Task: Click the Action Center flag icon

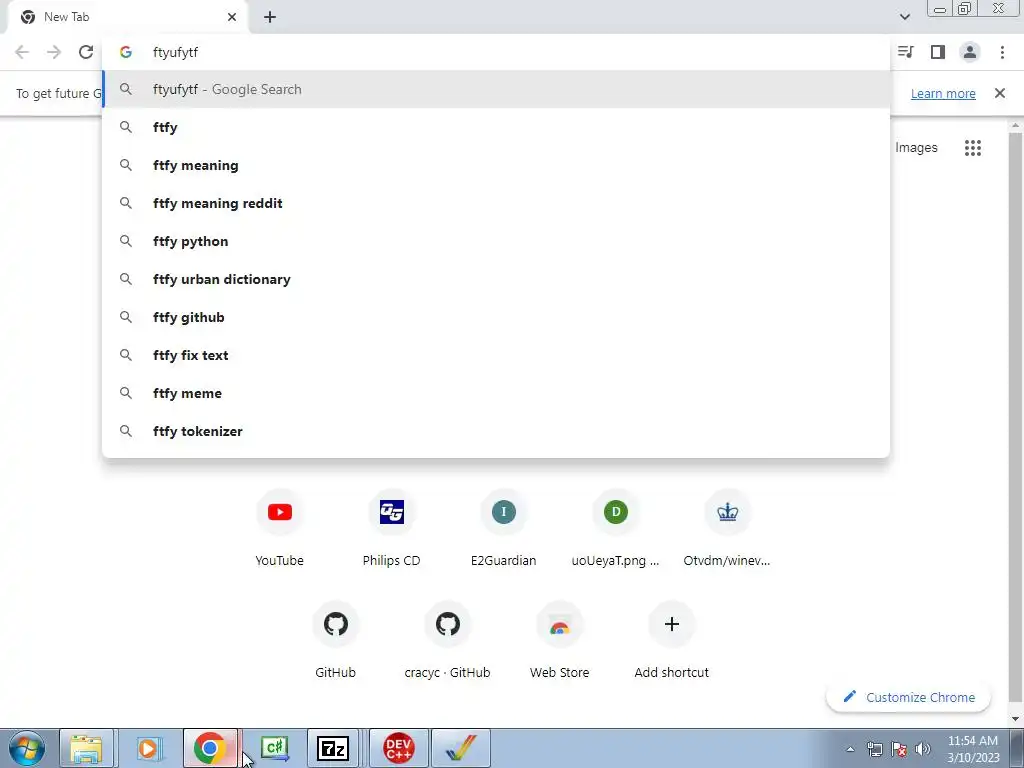Action: point(899,749)
